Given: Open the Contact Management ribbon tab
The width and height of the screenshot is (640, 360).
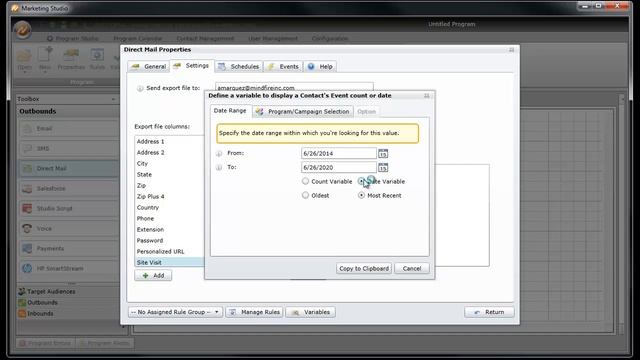Looking at the screenshot, I should tap(205, 38).
